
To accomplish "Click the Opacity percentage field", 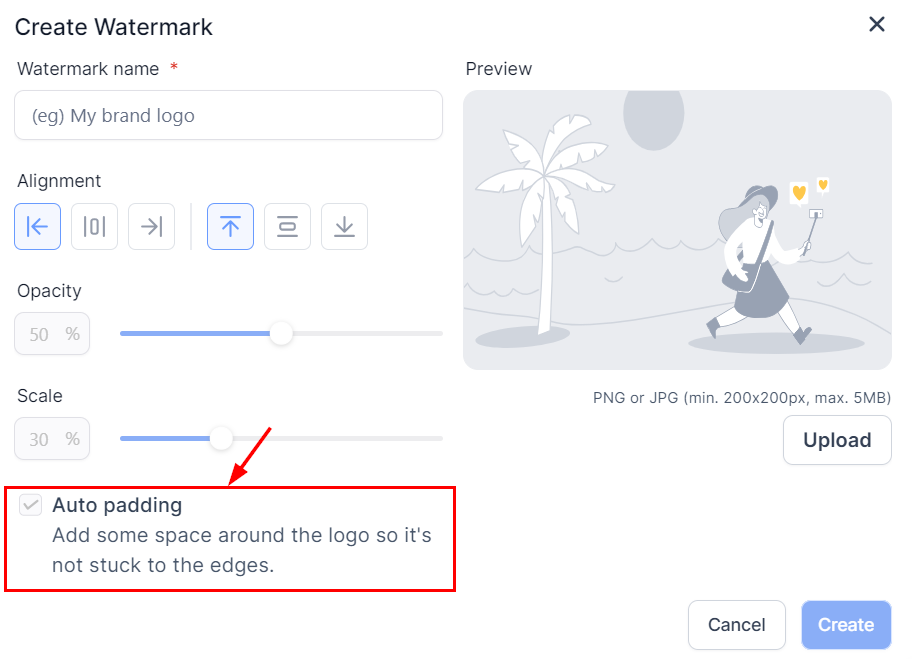I will pos(51,334).
